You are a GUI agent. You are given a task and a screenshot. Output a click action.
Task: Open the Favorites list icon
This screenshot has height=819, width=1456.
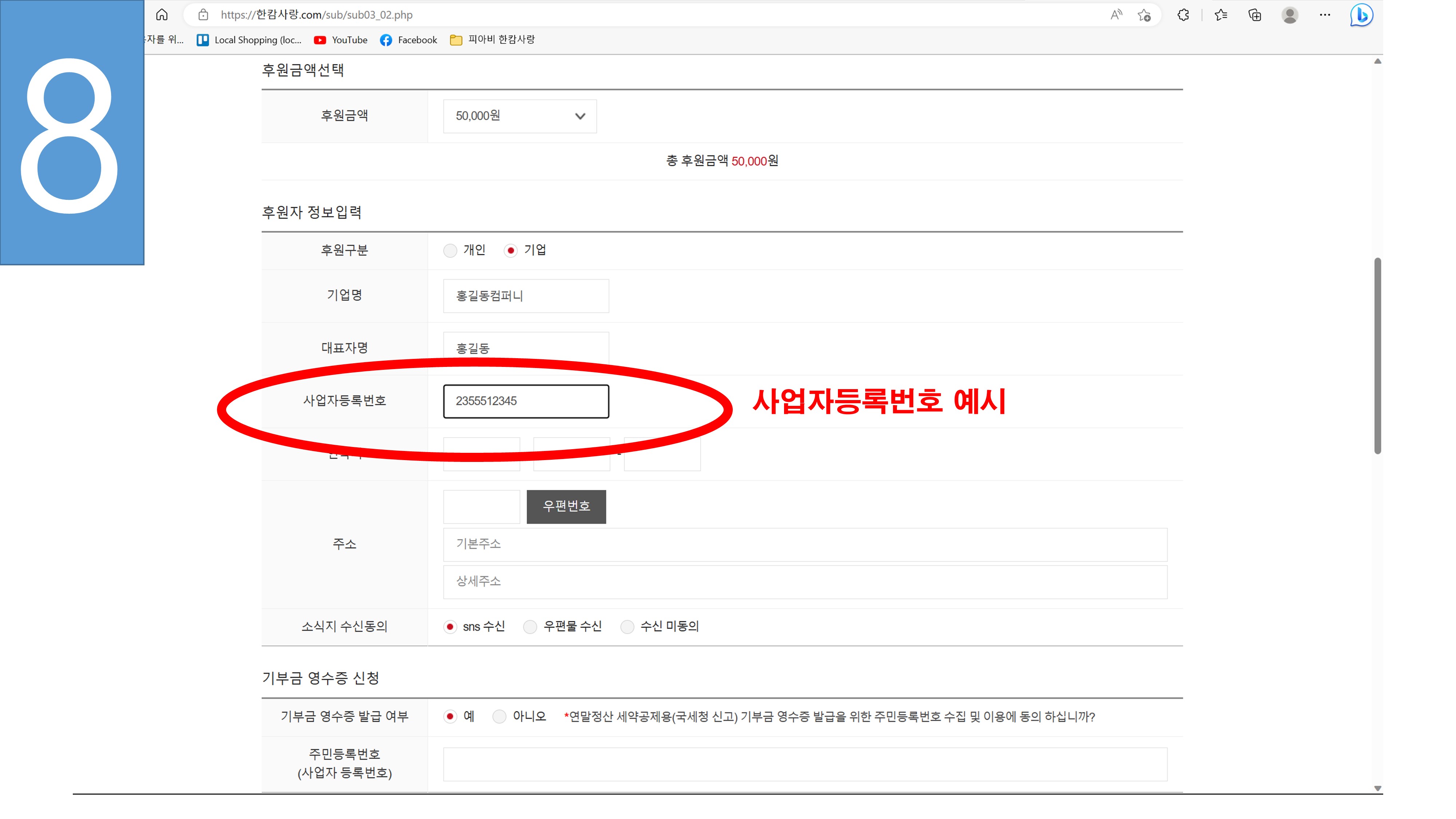coord(1221,15)
